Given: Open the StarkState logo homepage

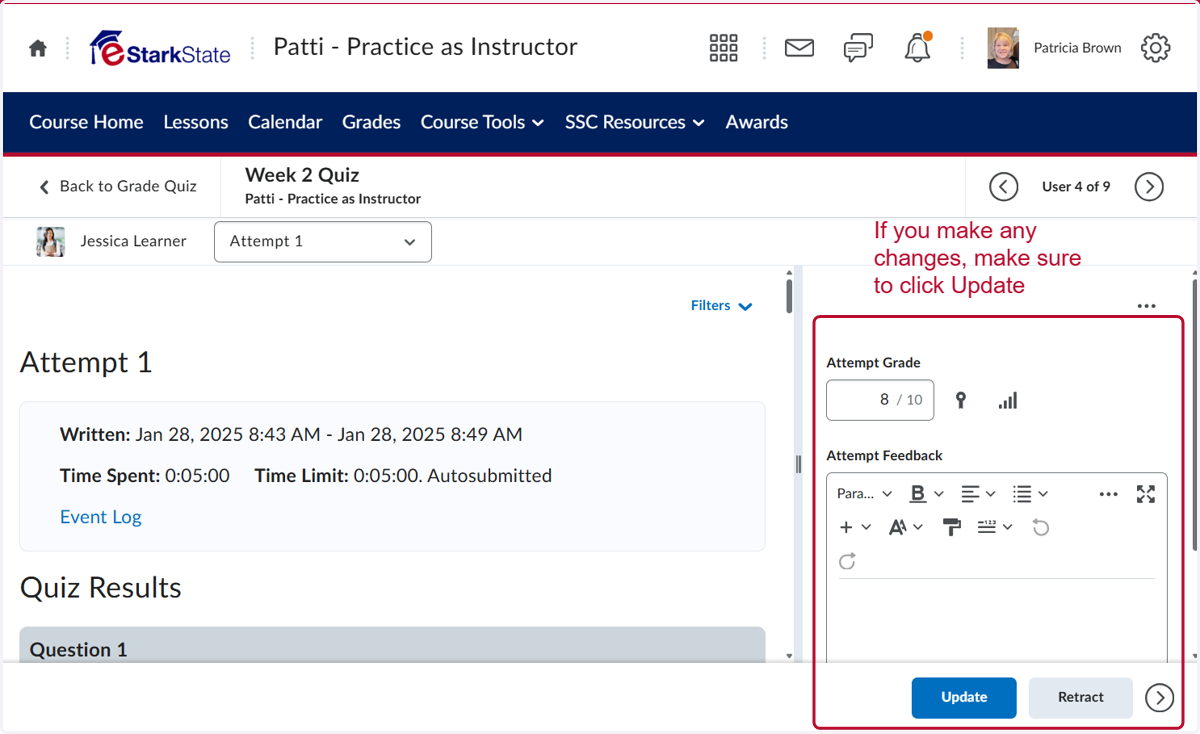Looking at the screenshot, I should pos(160,48).
